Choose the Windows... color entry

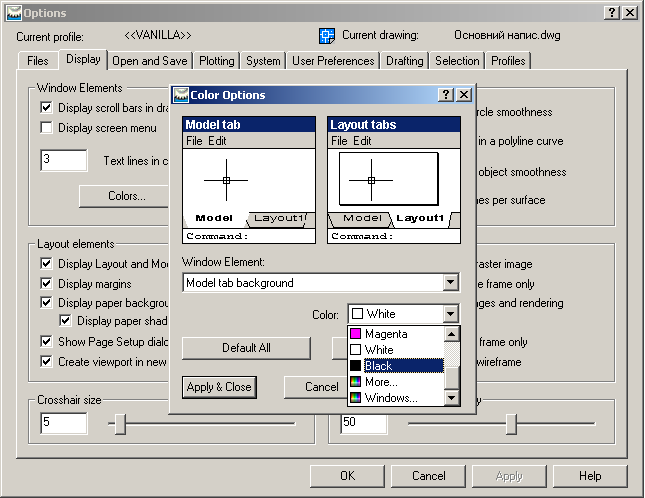point(396,398)
